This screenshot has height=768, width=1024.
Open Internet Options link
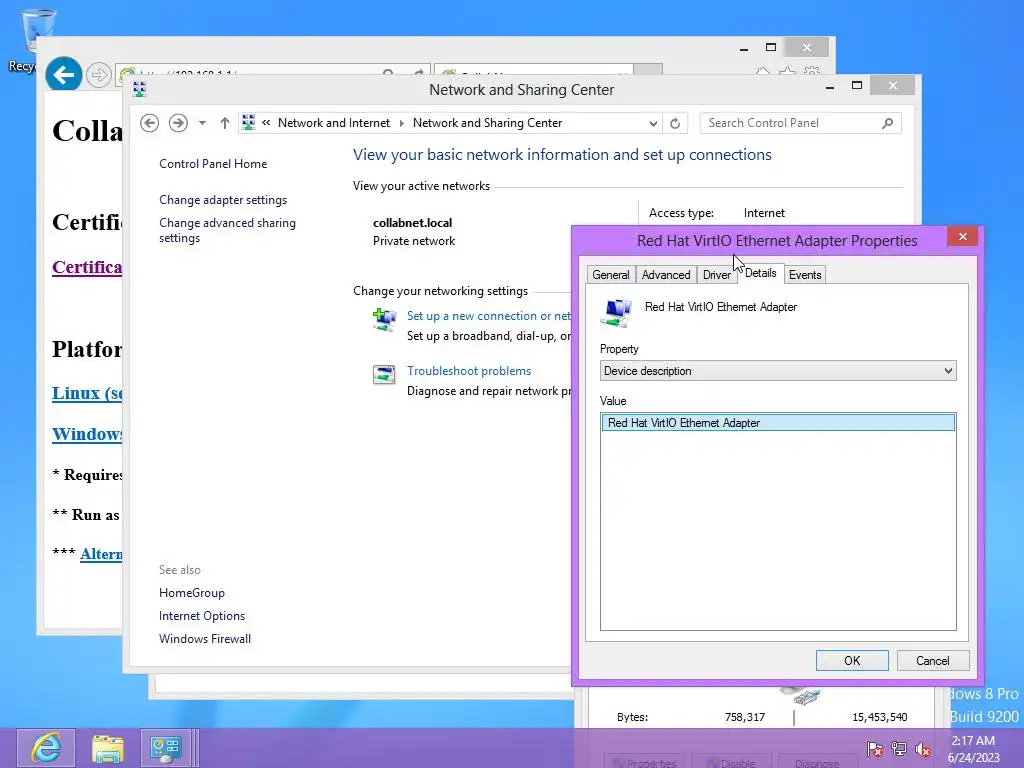click(202, 616)
